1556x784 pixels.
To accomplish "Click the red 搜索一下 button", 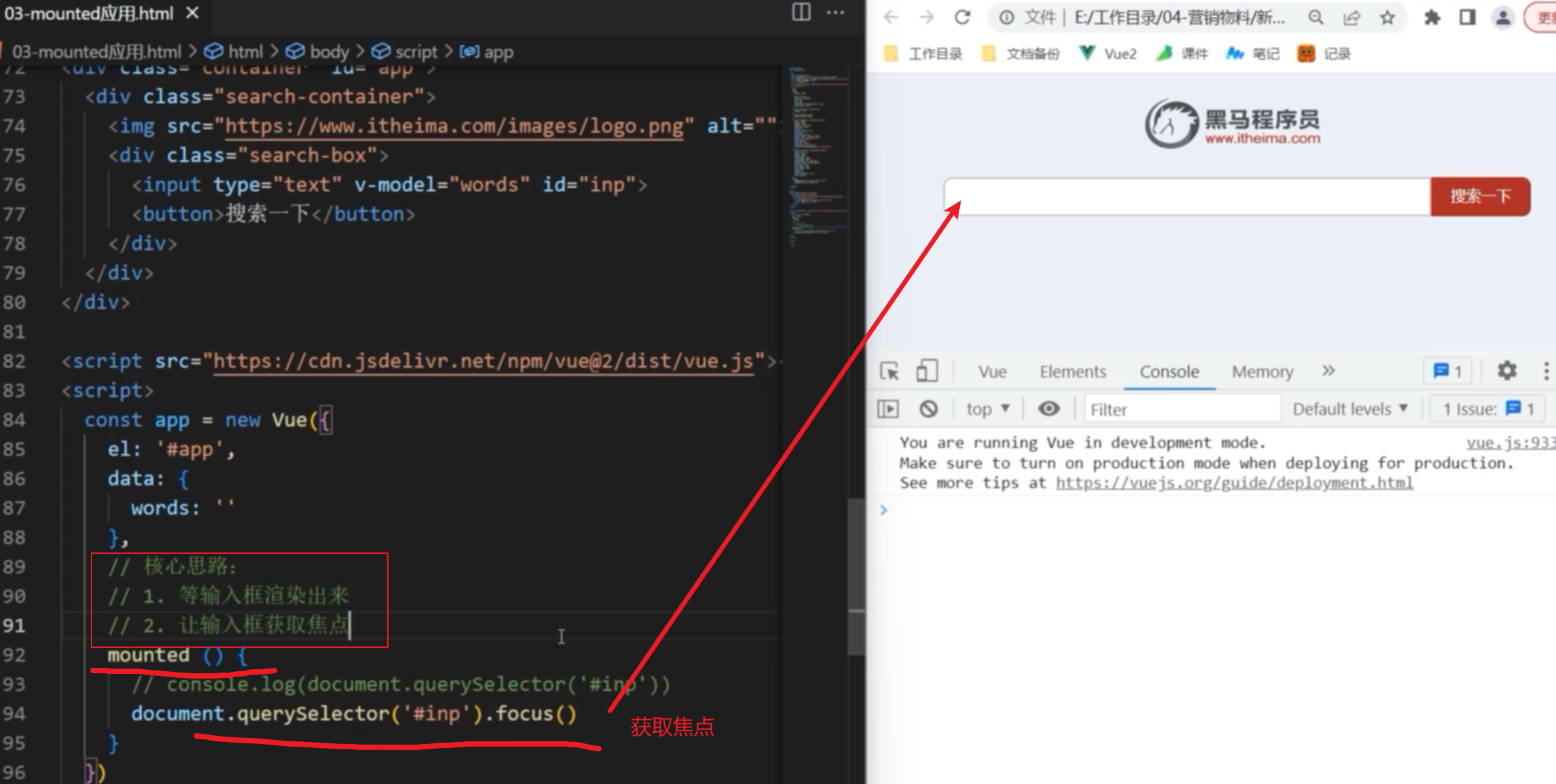I will [1480, 196].
